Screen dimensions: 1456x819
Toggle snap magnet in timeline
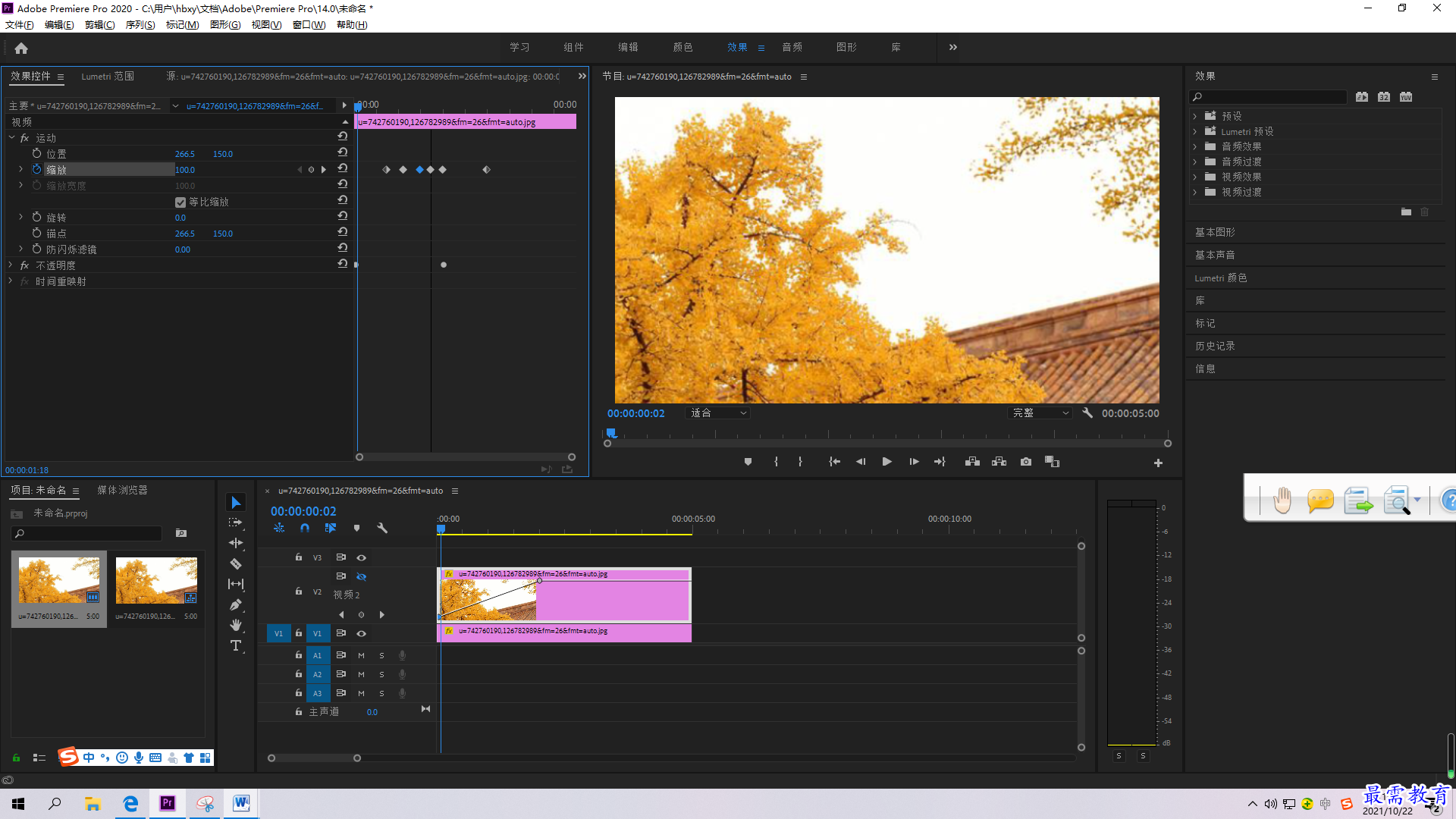[x=304, y=529]
